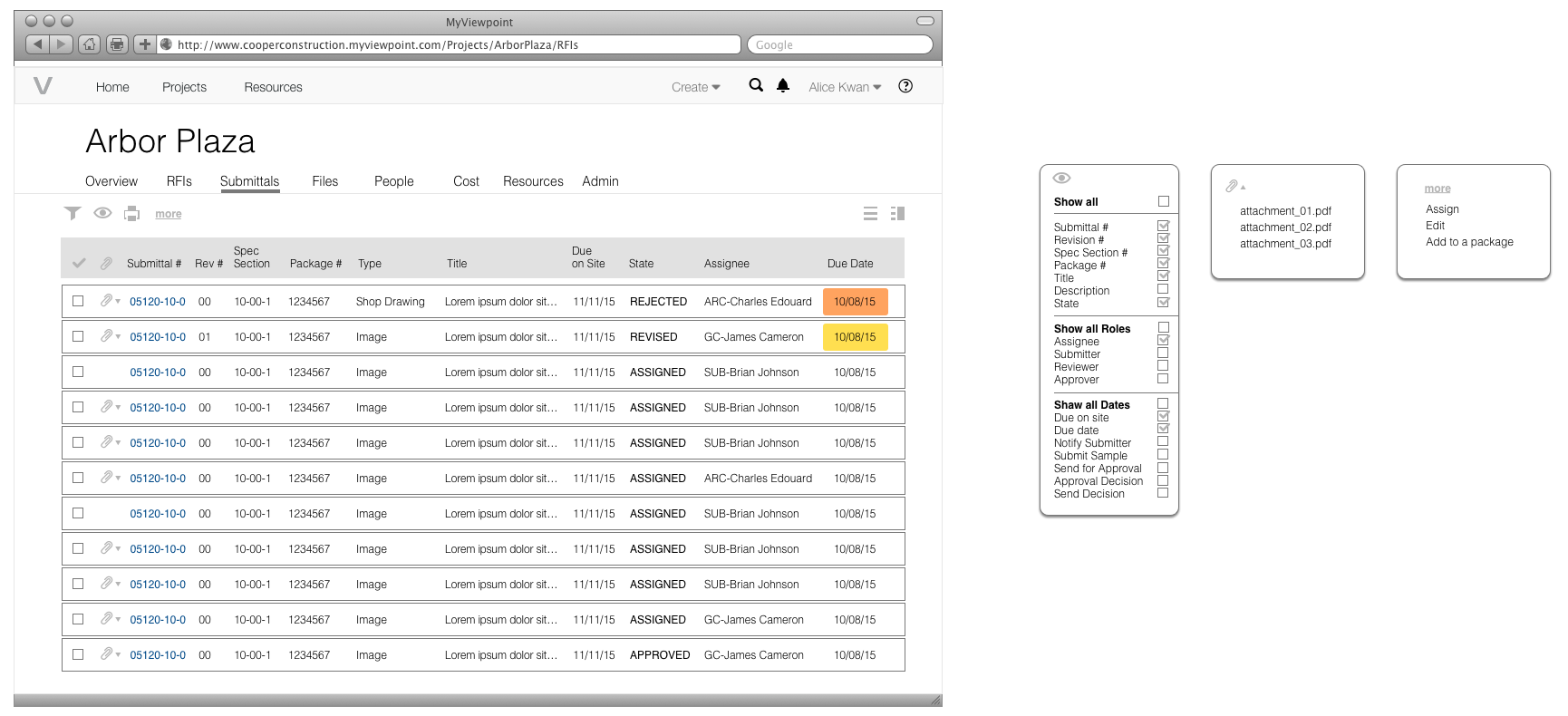The width and height of the screenshot is (1568, 716).
Task: Click the more link above the table
Action: 168,214
